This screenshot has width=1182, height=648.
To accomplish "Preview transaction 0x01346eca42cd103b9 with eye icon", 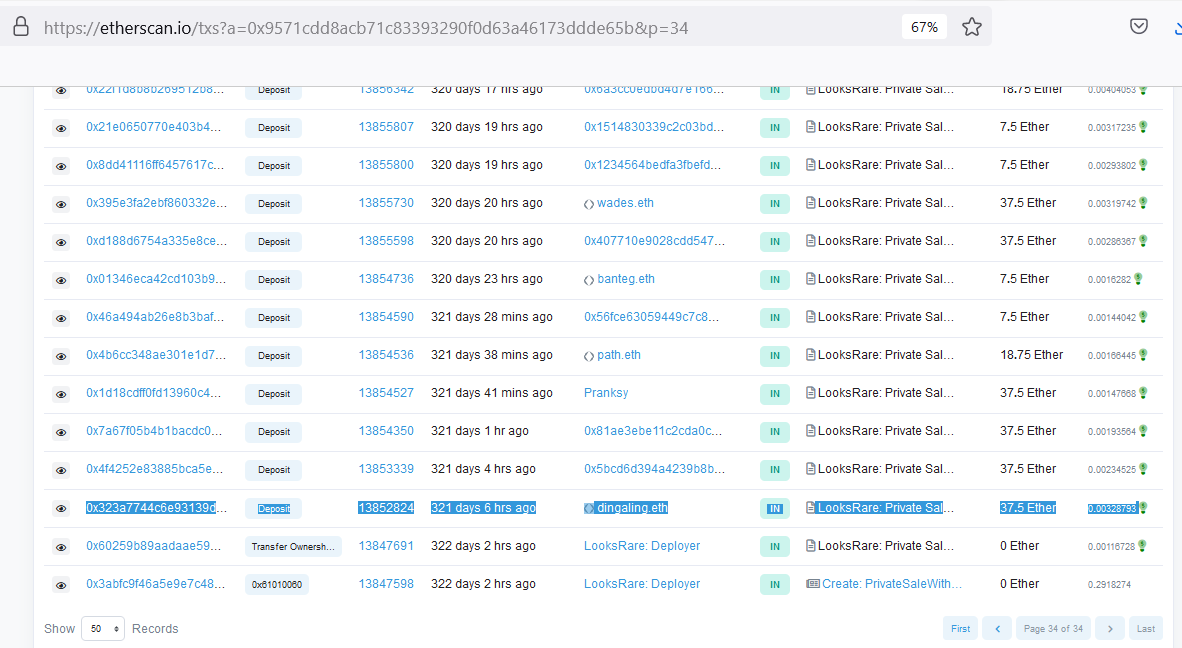I will click(x=61, y=280).
